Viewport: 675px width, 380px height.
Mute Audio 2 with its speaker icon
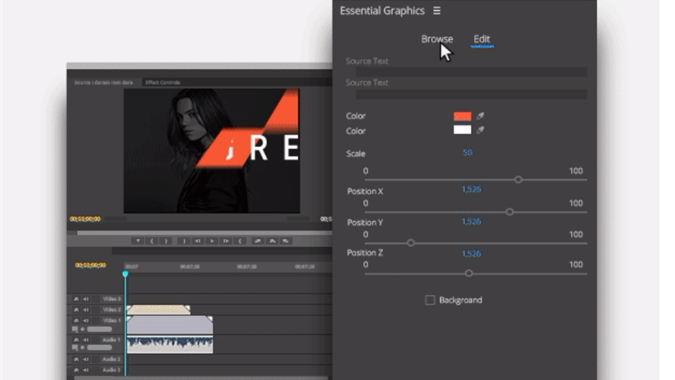coord(86,359)
